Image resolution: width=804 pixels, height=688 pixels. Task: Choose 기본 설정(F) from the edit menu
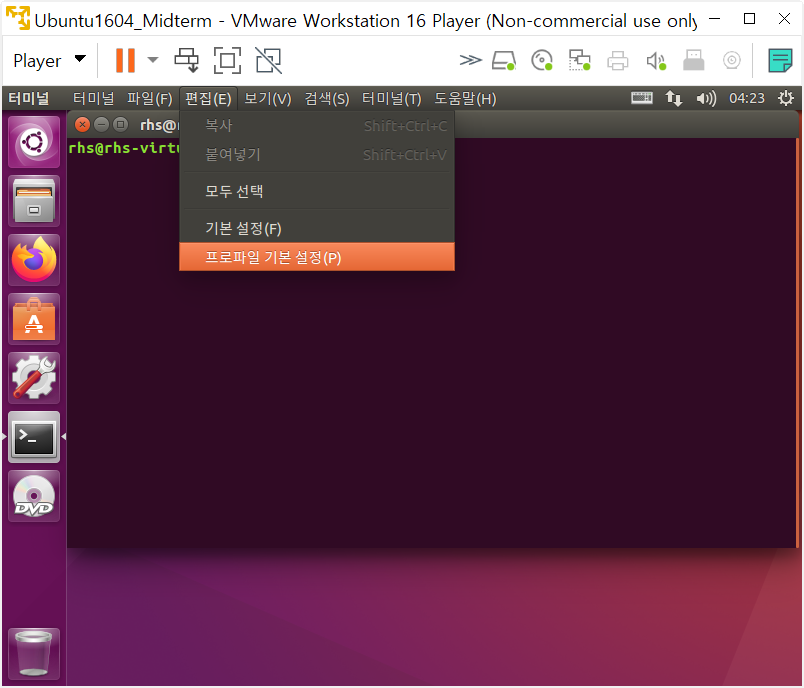click(317, 228)
